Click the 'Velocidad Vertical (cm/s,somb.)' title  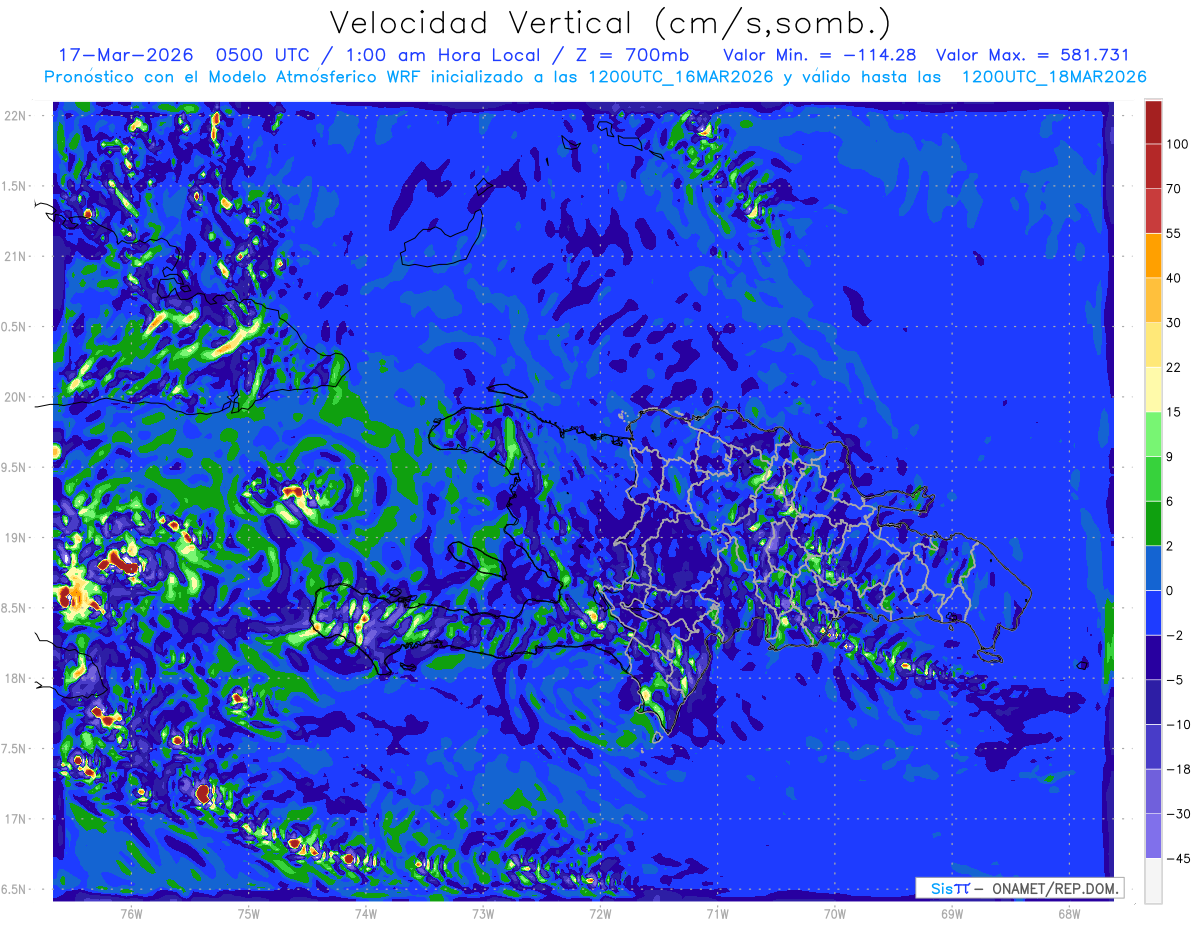pyautogui.click(x=610, y=23)
